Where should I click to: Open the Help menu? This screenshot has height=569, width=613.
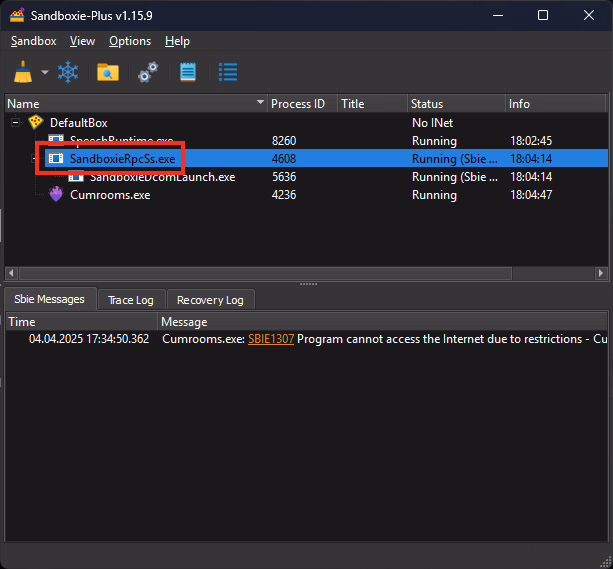pyautogui.click(x=177, y=41)
